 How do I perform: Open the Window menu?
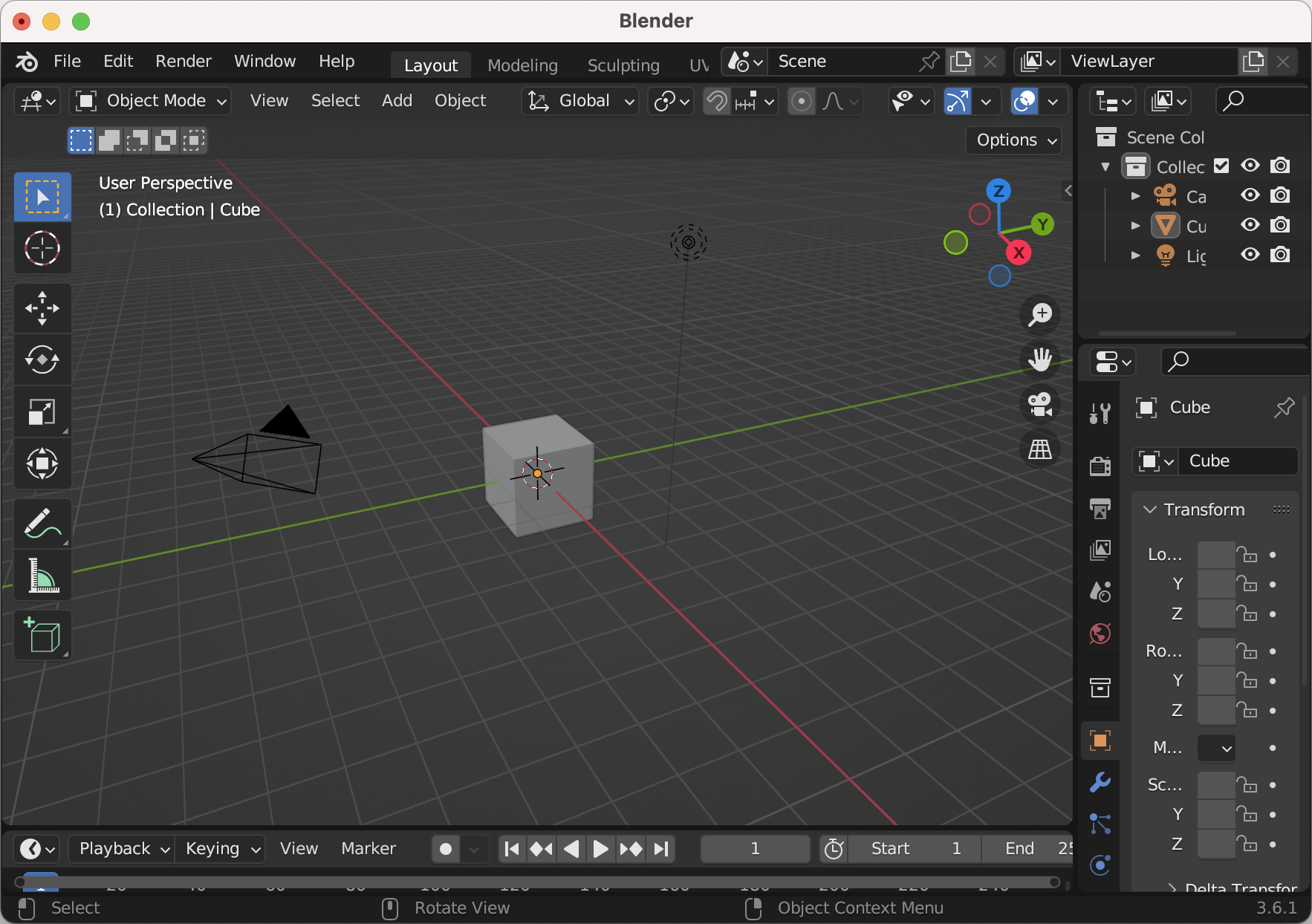pos(264,62)
